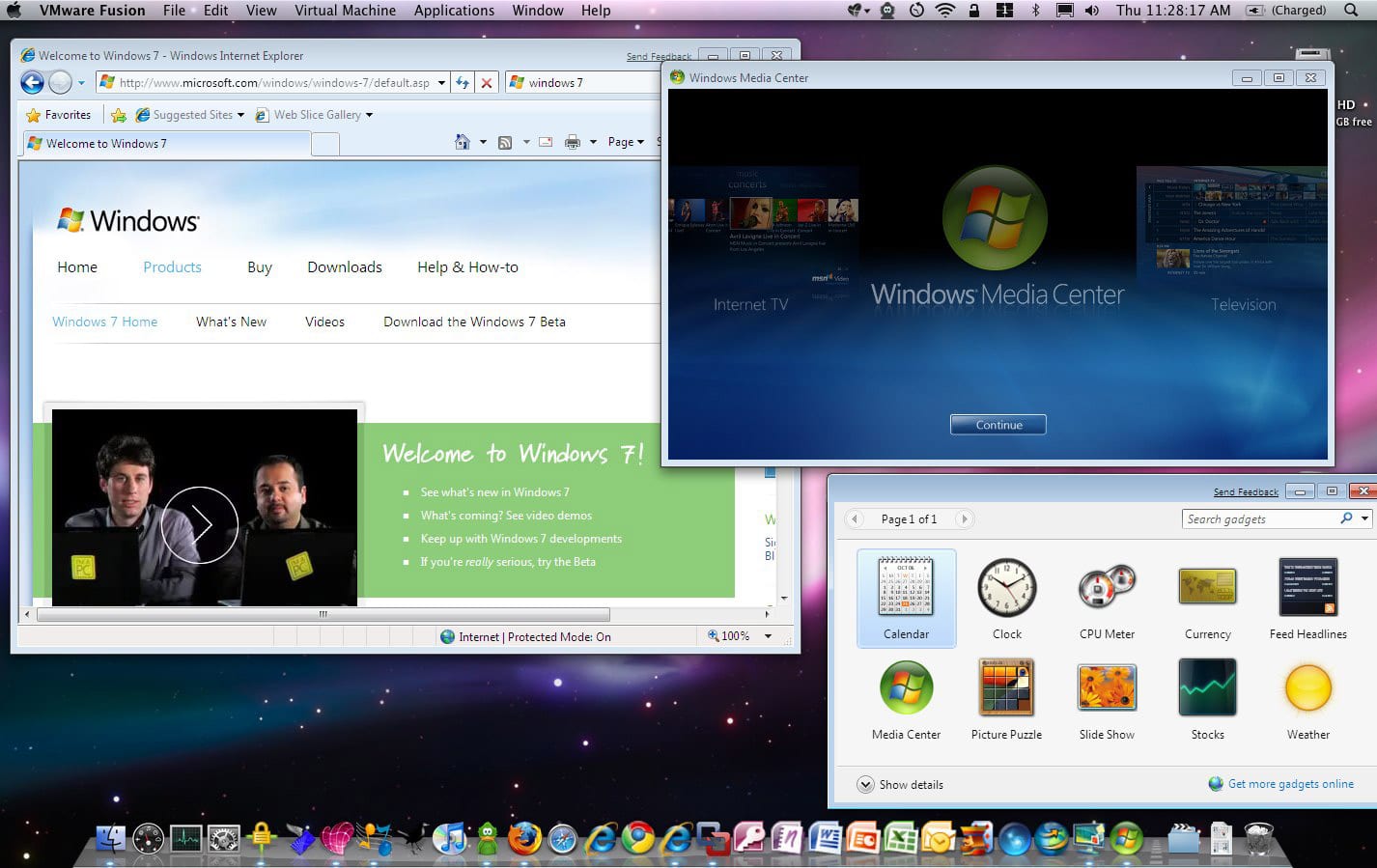Open a new tab in Internet Explorer
Screen dimensions: 1377x868
(326, 144)
